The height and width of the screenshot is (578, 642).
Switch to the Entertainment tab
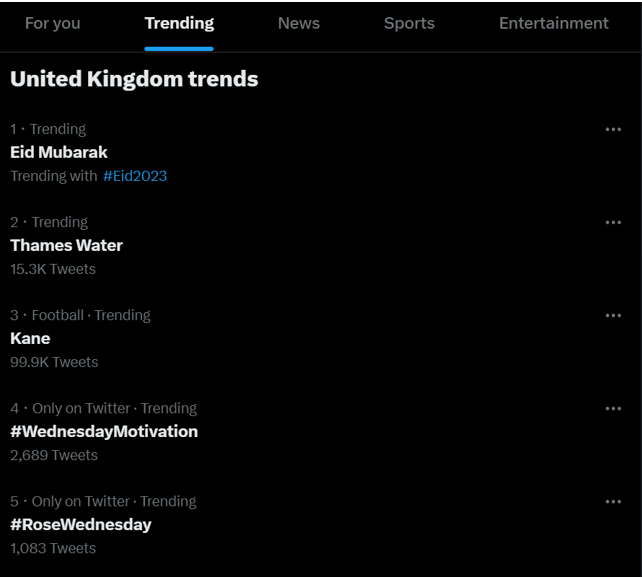[554, 23]
